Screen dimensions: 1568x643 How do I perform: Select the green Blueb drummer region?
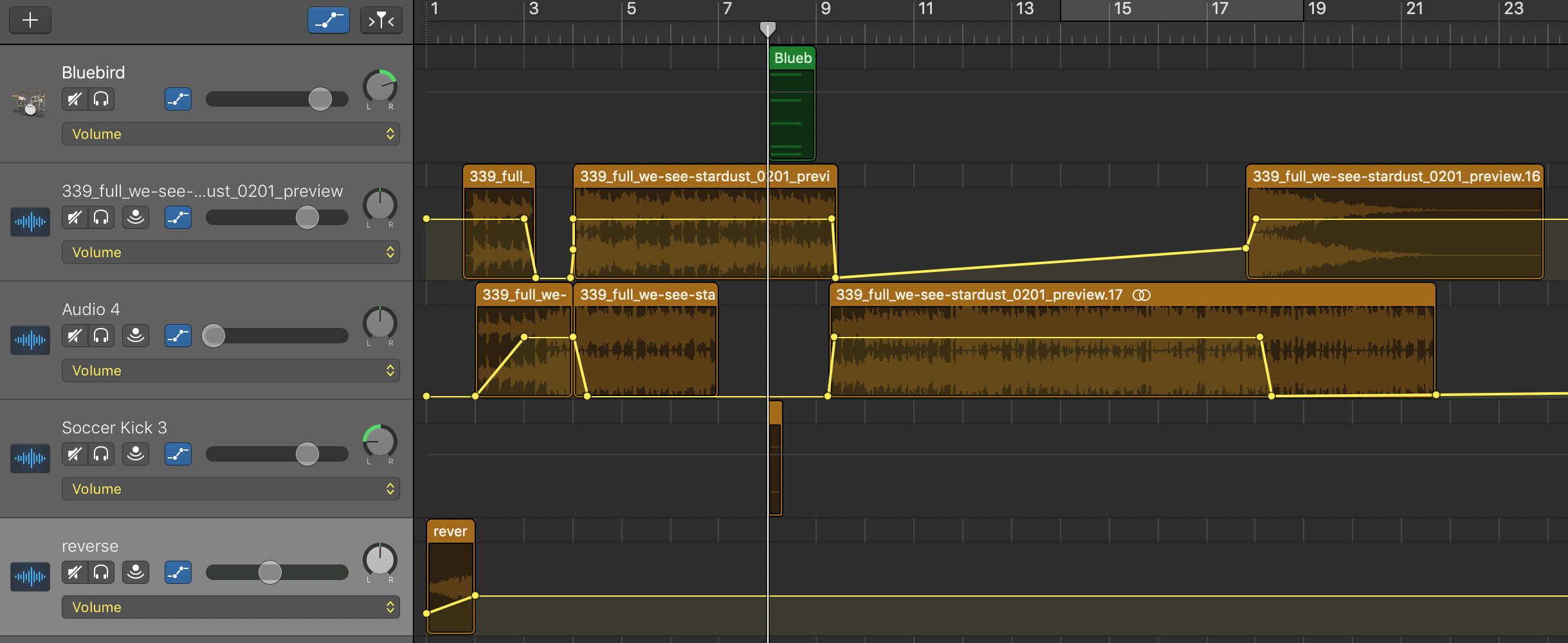point(792,103)
